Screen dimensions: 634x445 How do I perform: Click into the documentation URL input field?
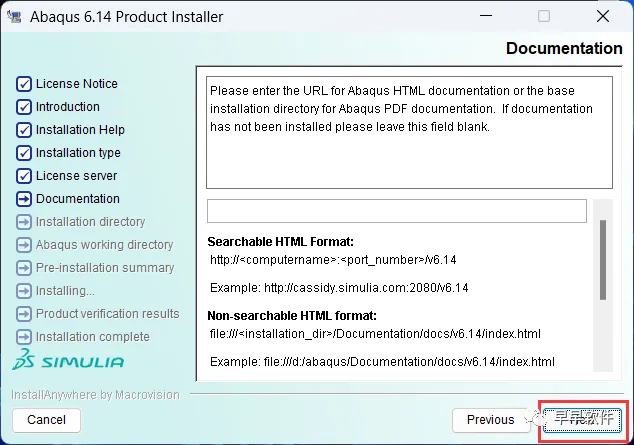397,211
